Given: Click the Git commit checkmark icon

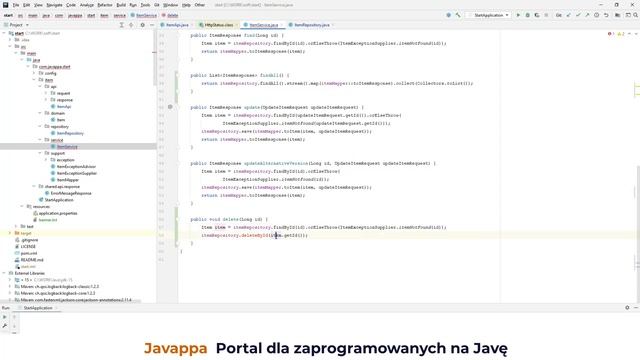Looking at the screenshot, I should tap(578, 15).
